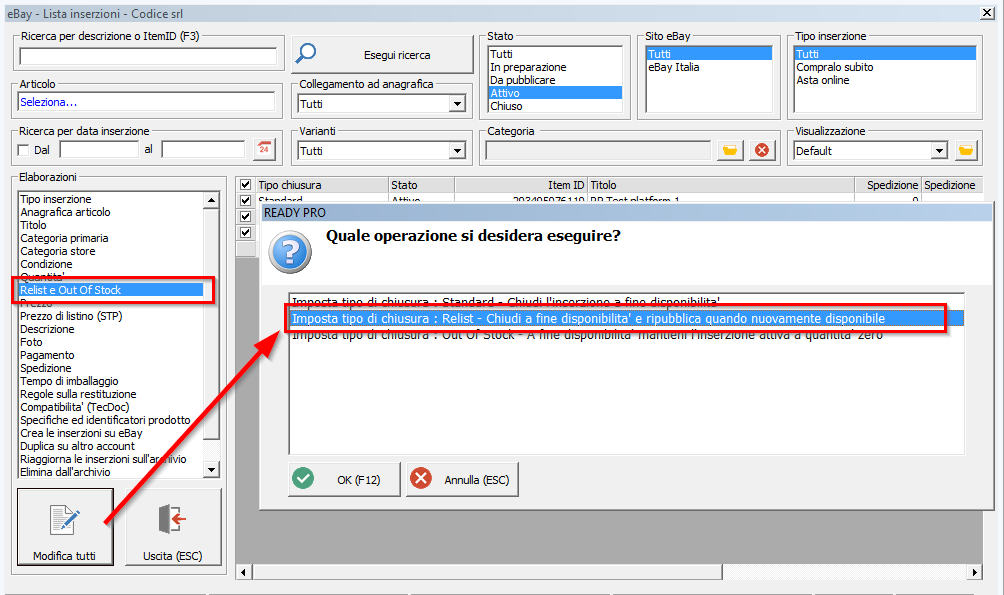1004x595 pixels.
Task: Select Descrizione in Elaborazioni list
Action: pyautogui.click(x=47, y=329)
